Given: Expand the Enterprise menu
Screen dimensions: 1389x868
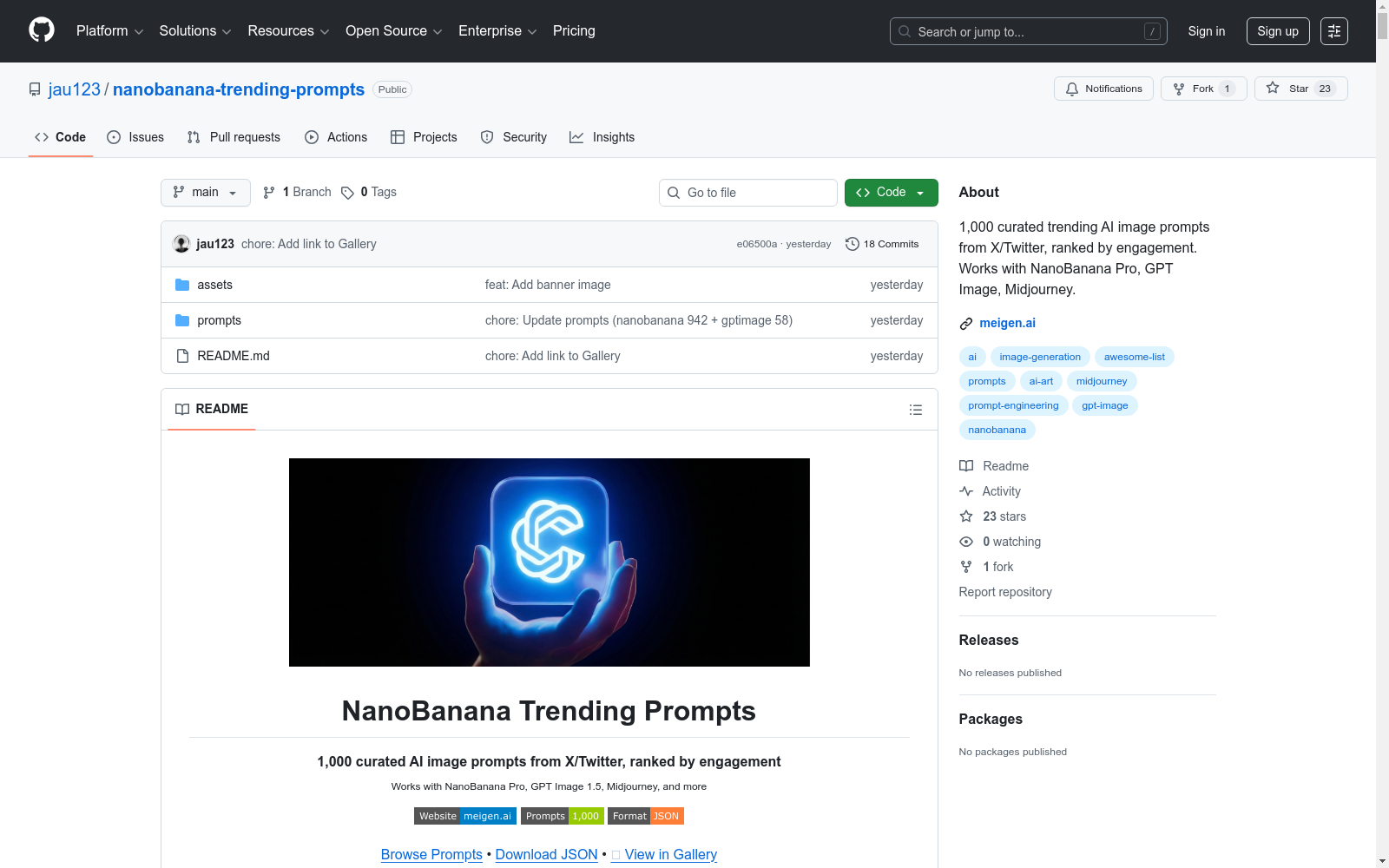Looking at the screenshot, I should (497, 31).
